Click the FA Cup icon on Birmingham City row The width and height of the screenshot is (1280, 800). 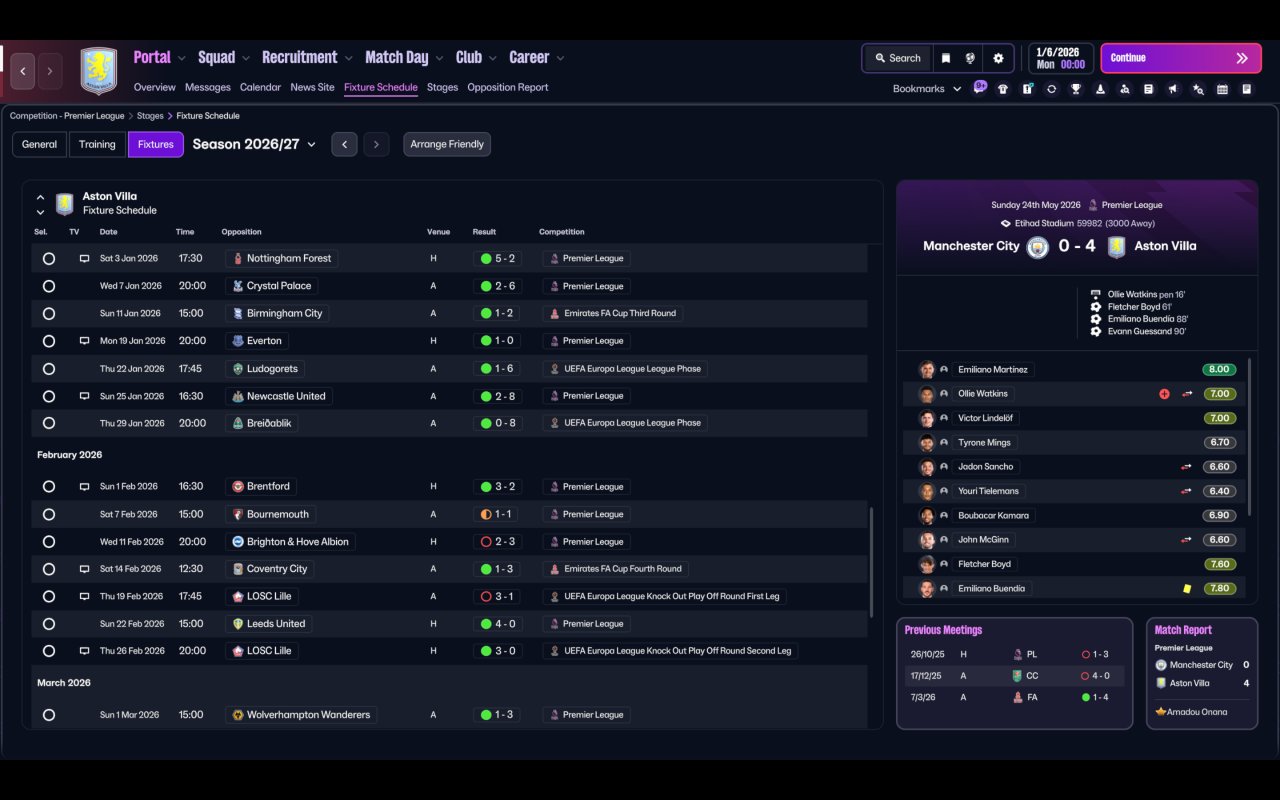point(554,313)
